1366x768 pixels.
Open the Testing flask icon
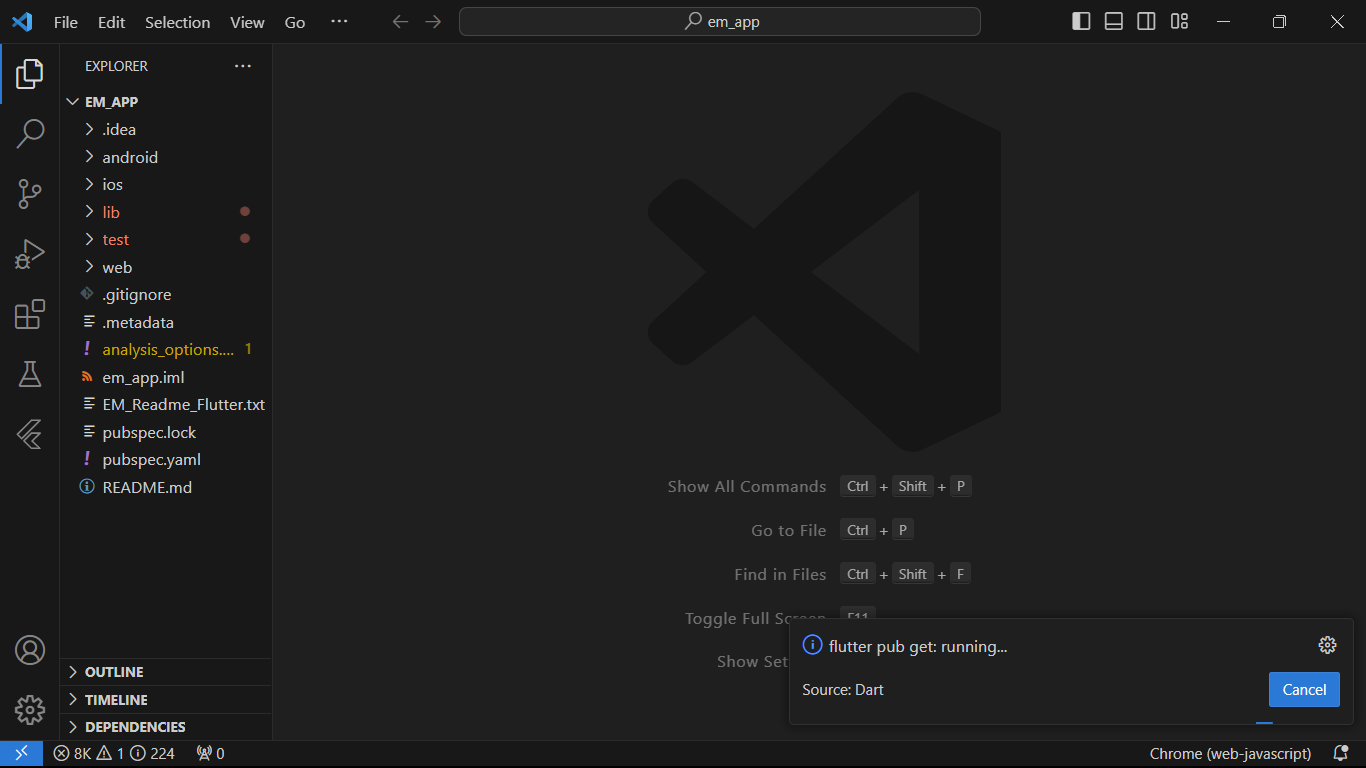coord(30,374)
